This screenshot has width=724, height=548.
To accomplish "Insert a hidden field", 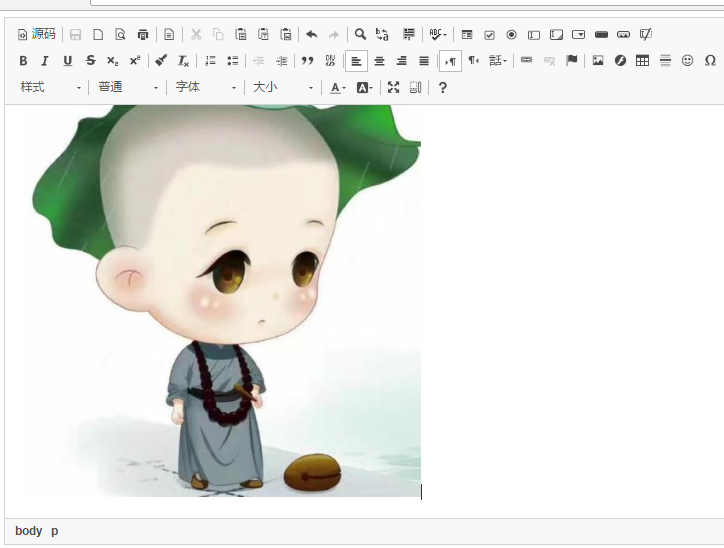I will coord(646,35).
